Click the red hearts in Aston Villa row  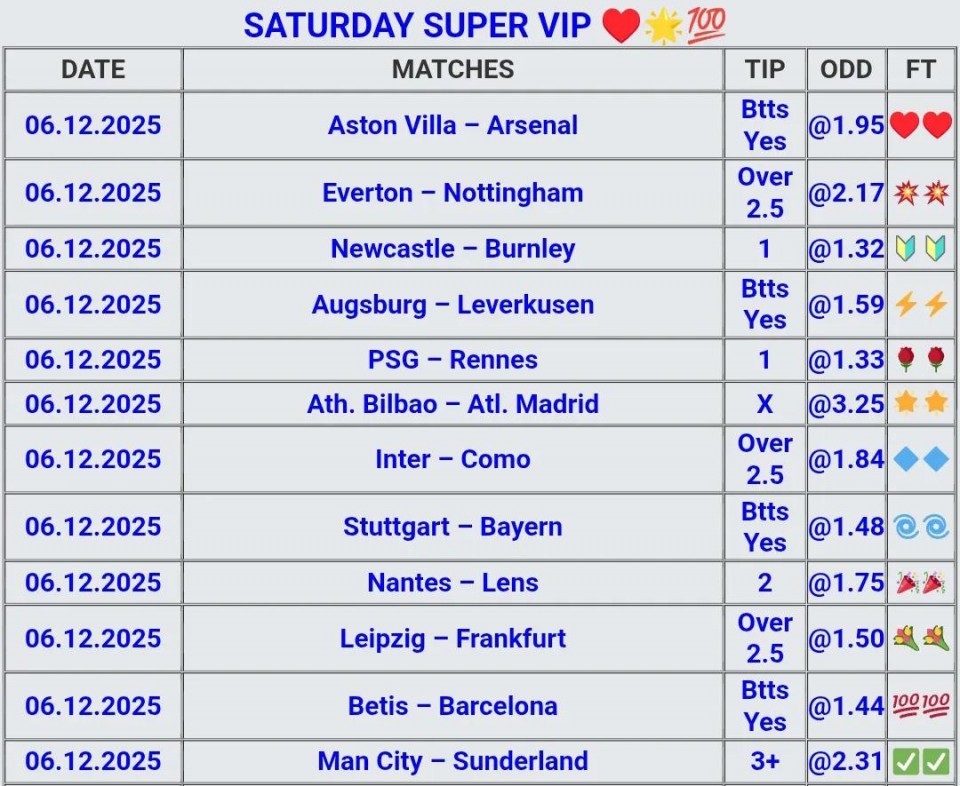tap(920, 126)
